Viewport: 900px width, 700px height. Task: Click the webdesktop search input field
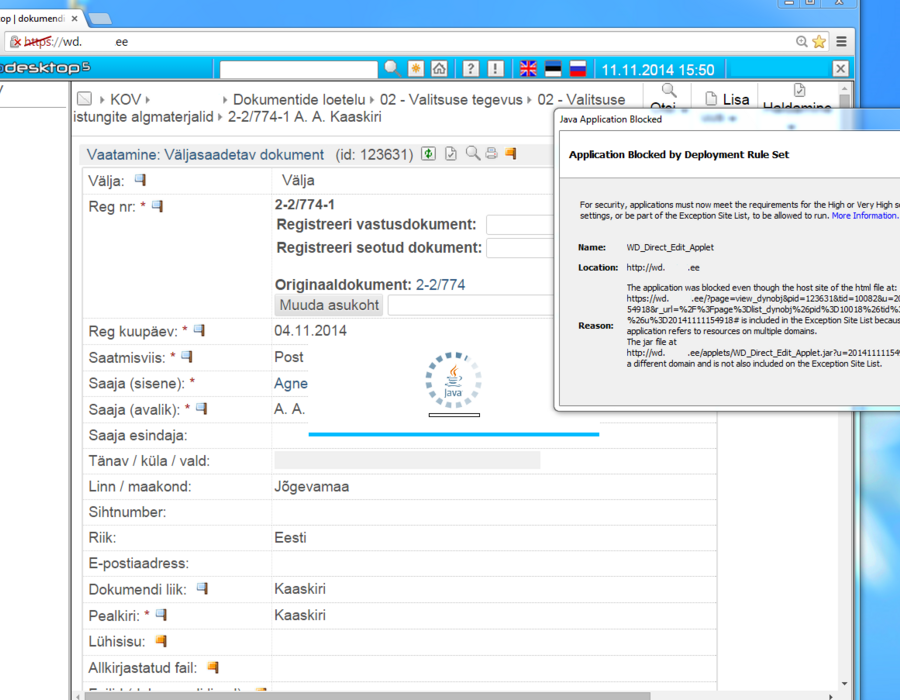tap(298, 69)
